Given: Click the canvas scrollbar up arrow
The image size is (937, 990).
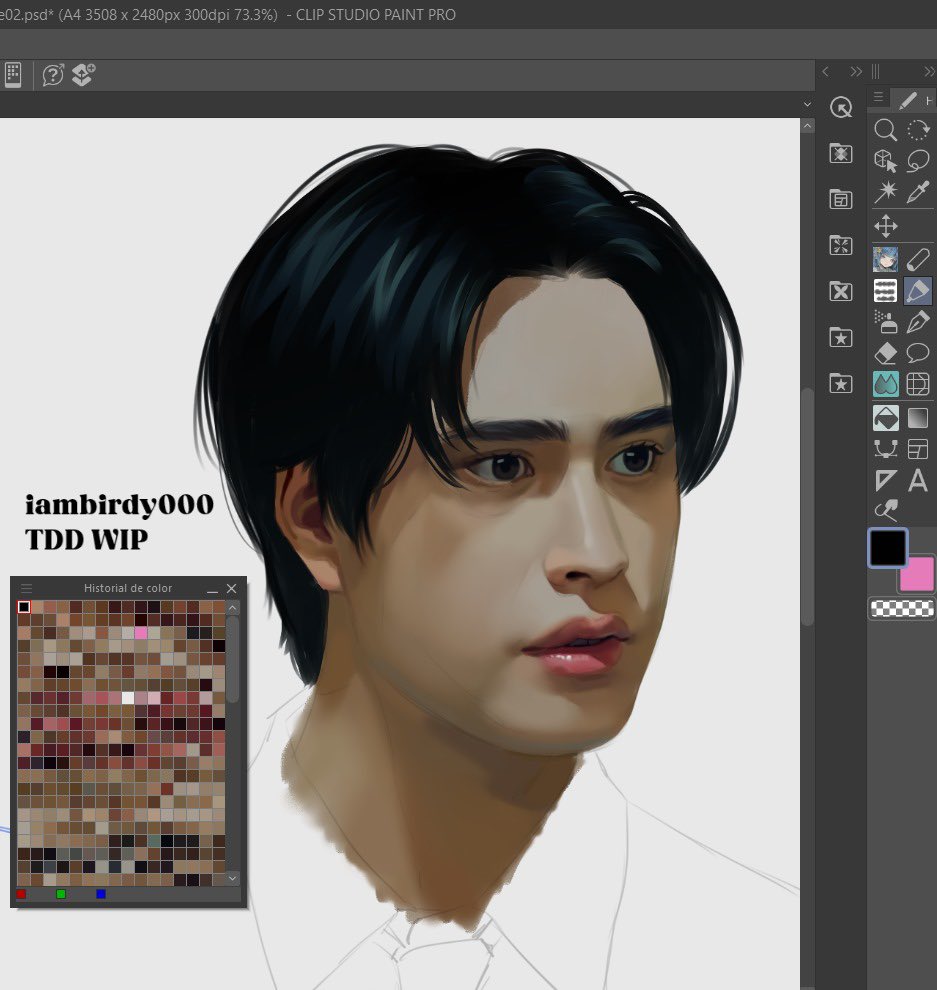Looking at the screenshot, I should coord(807,126).
